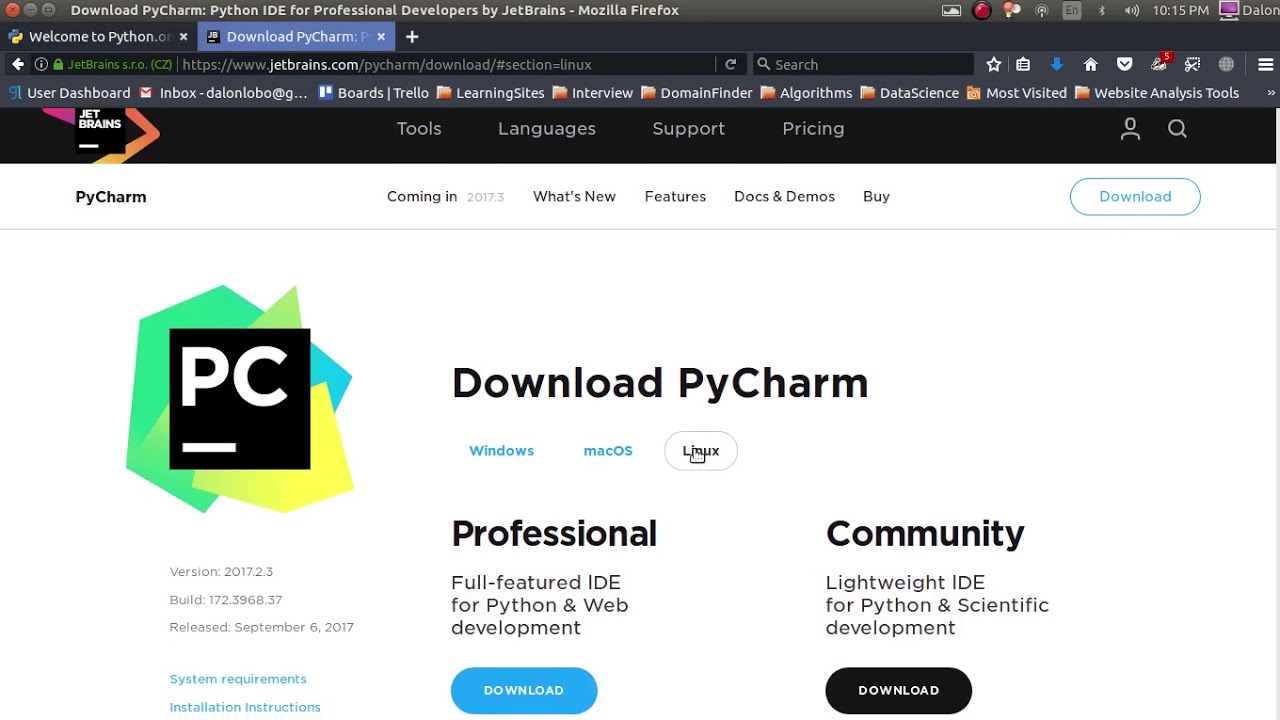Open the Tools menu on the JetBrains site
This screenshot has height=720, width=1280.
[x=419, y=129]
